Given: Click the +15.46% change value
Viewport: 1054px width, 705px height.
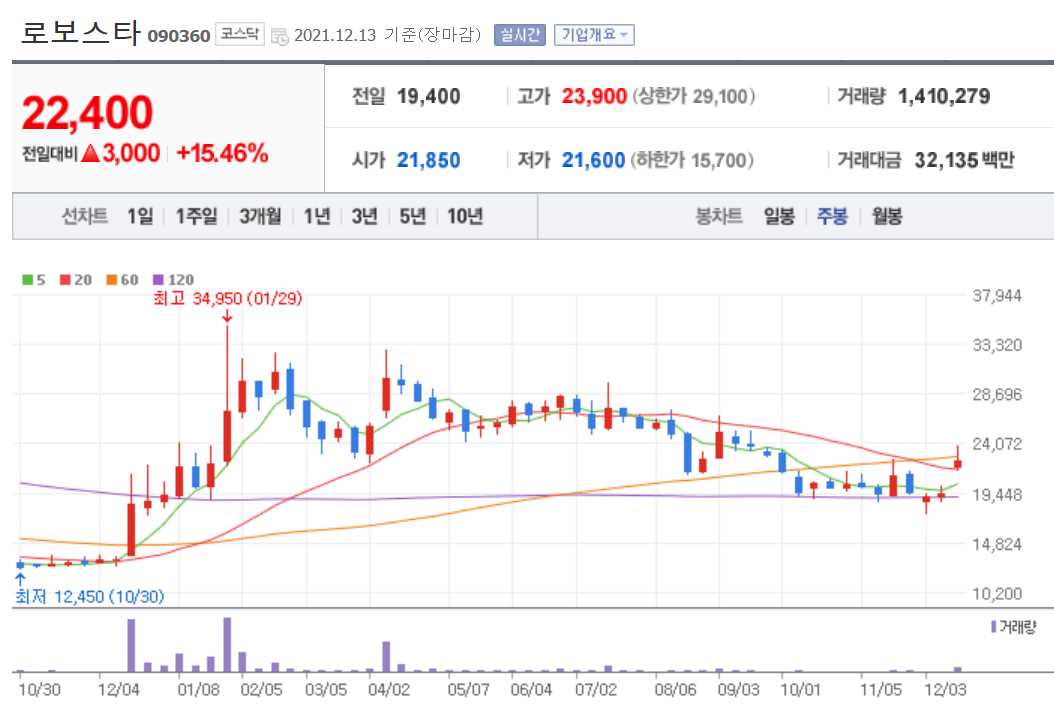Looking at the screenshot, I should [x=222, y=153].
